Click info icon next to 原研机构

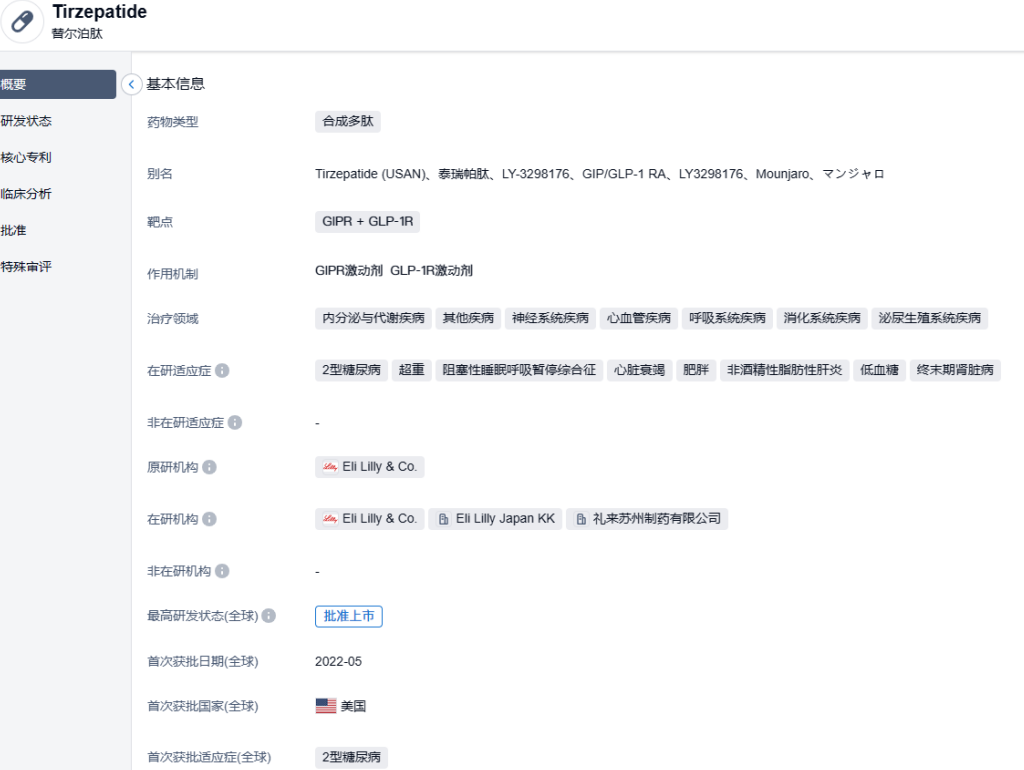click(209, 467)
